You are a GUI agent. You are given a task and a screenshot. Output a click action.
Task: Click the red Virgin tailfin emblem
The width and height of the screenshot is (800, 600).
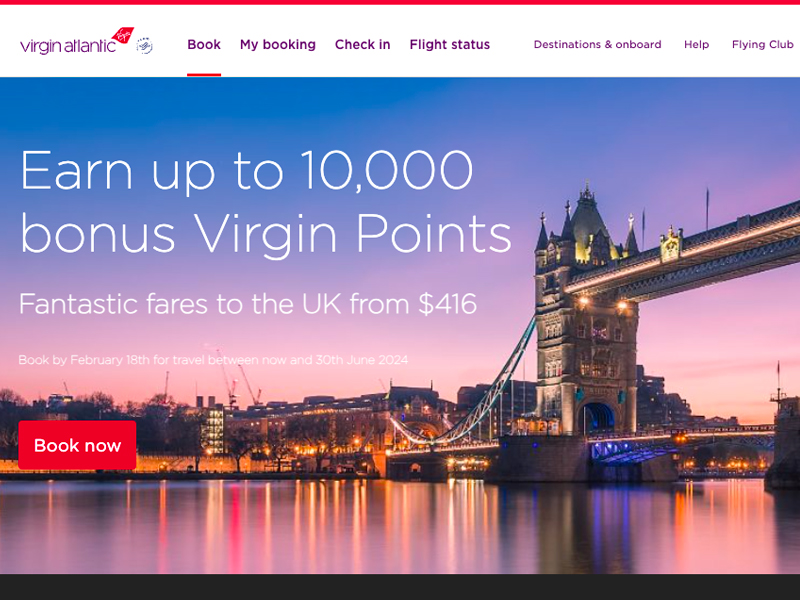(122, 35)
